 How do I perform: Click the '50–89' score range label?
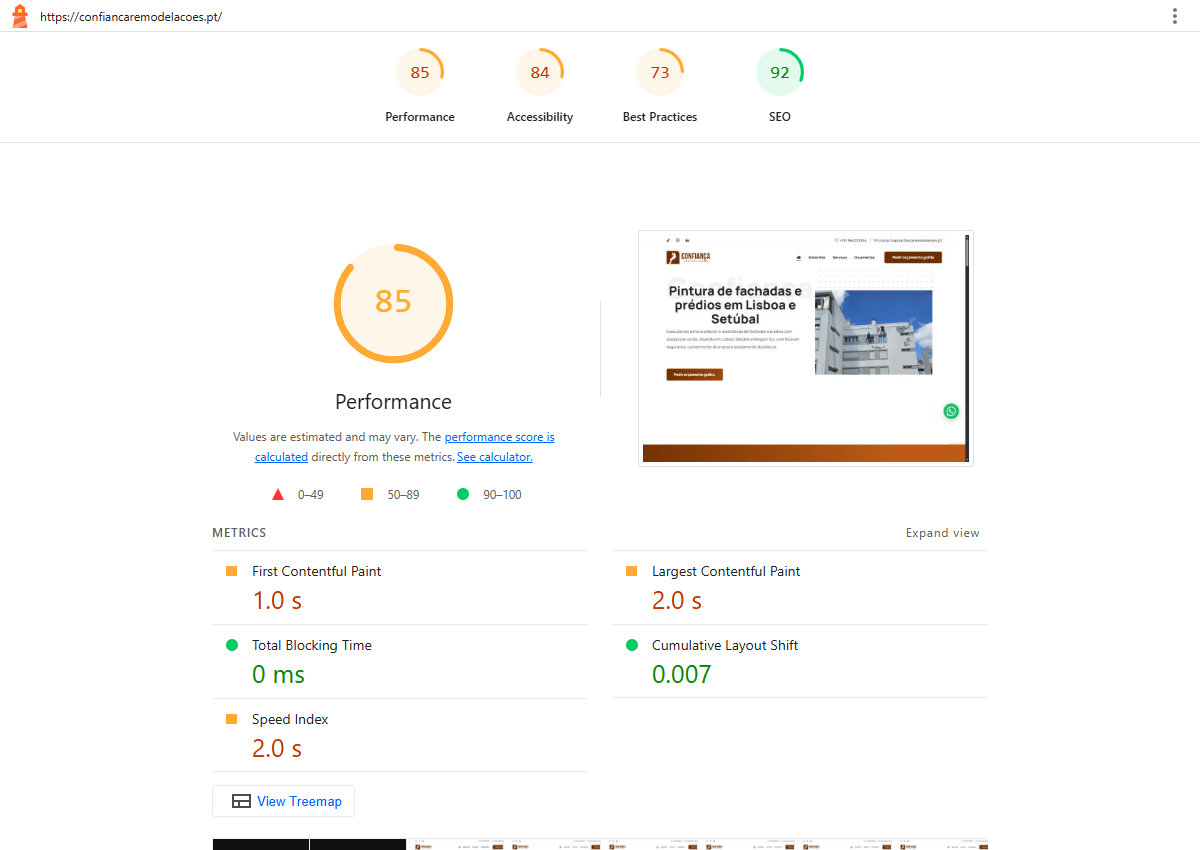click(404, 495)
